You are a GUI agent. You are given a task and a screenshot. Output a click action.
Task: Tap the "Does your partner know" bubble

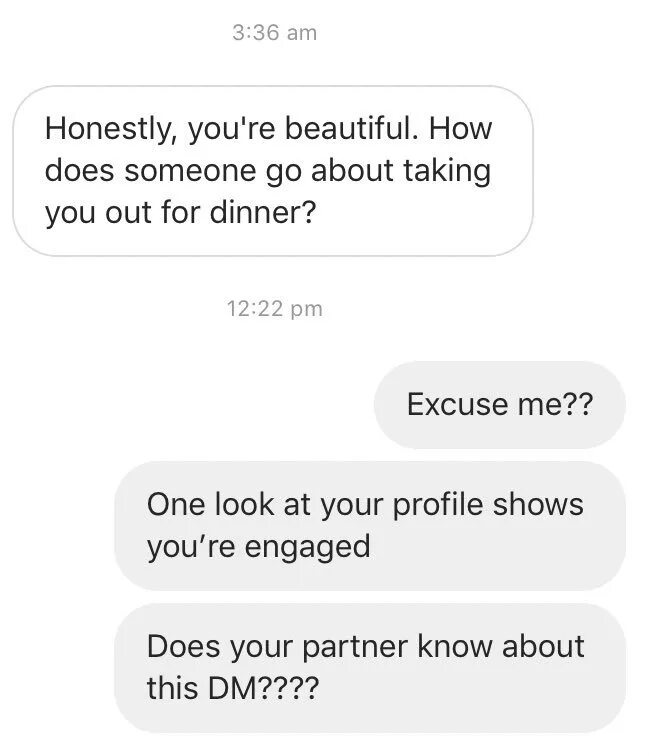click(369, 667)
